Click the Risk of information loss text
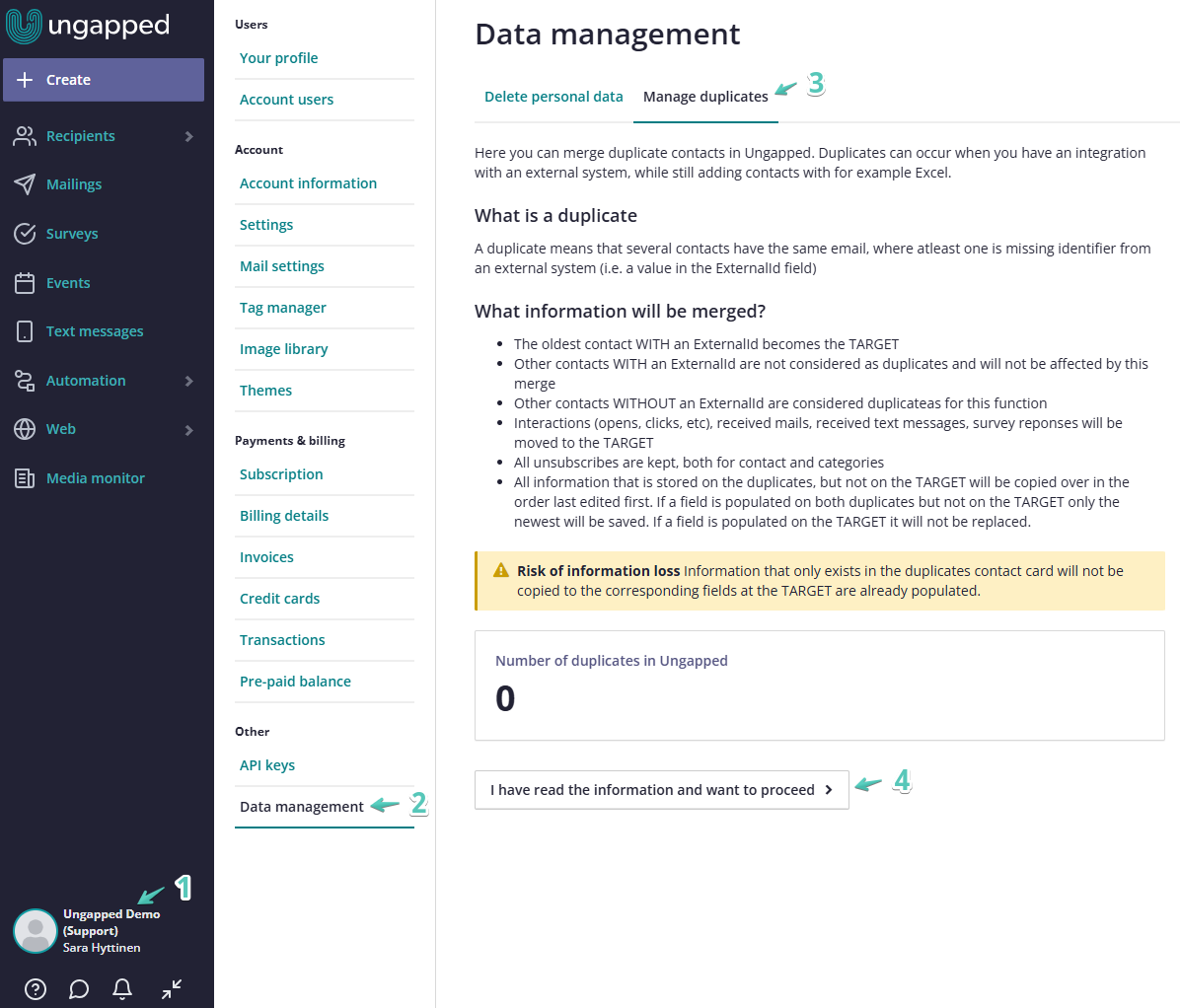This screenshot has width=1180, height=1008. click(x=598, y=571)
